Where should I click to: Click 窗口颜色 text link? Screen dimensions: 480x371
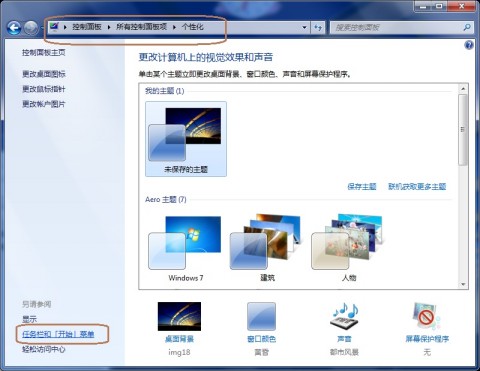pyautogui.click(x=261, y=339)
